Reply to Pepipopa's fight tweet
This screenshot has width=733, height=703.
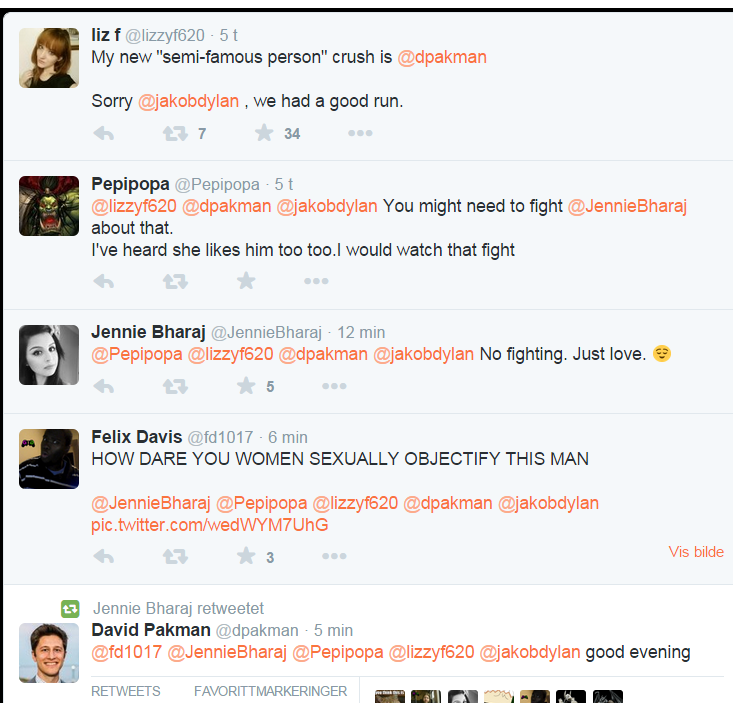tap(103, 282)
